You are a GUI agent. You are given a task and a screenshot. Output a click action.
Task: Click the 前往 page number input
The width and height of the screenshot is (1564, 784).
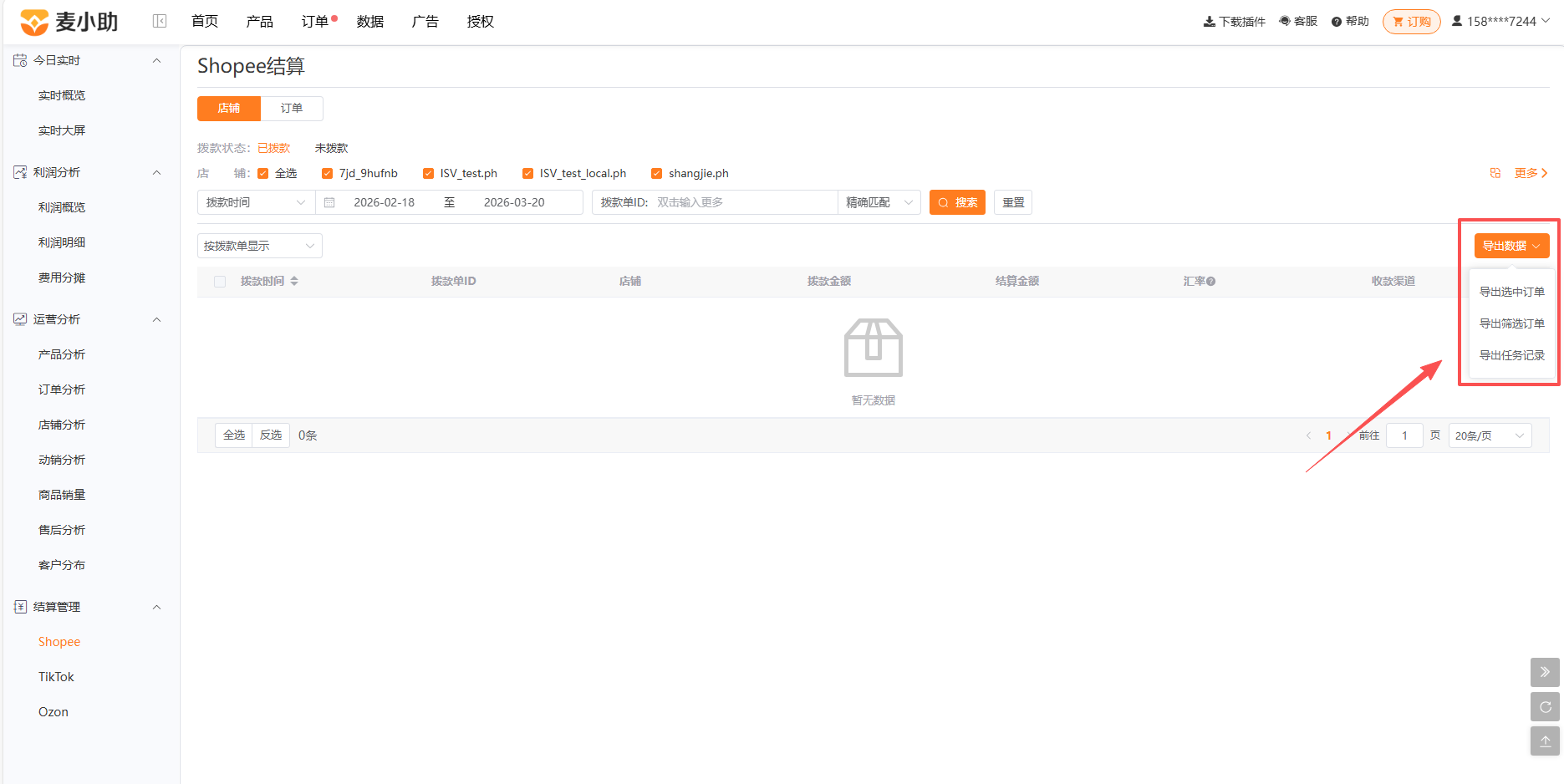[x=1404, y=435]
